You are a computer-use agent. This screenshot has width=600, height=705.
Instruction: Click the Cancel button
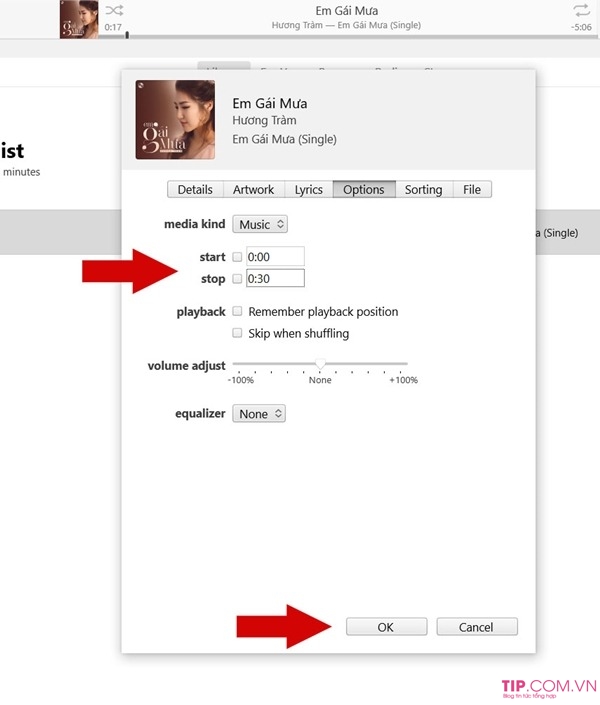[x=477, y=627]
